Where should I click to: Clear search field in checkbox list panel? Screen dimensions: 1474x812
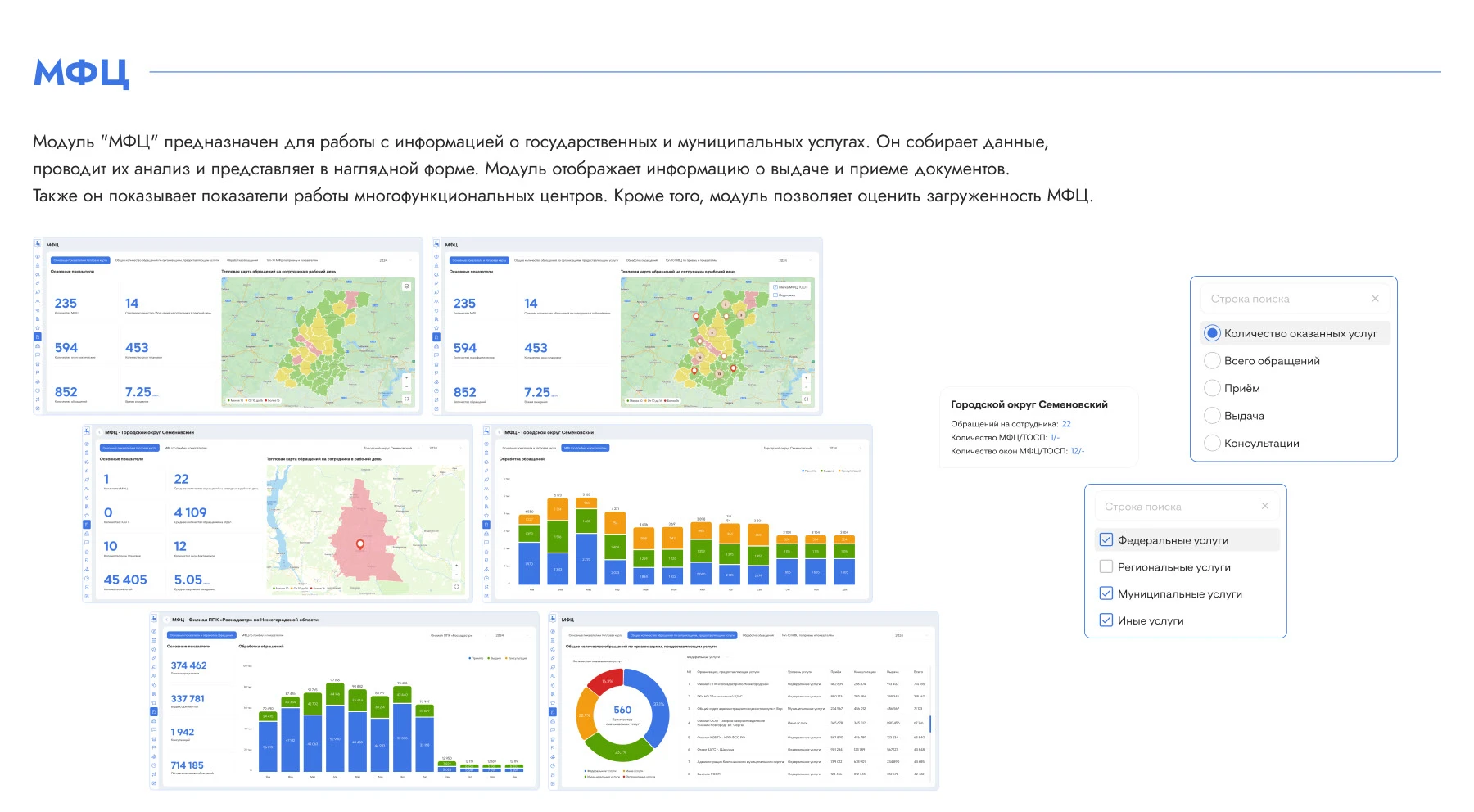tap(1264, 506)
